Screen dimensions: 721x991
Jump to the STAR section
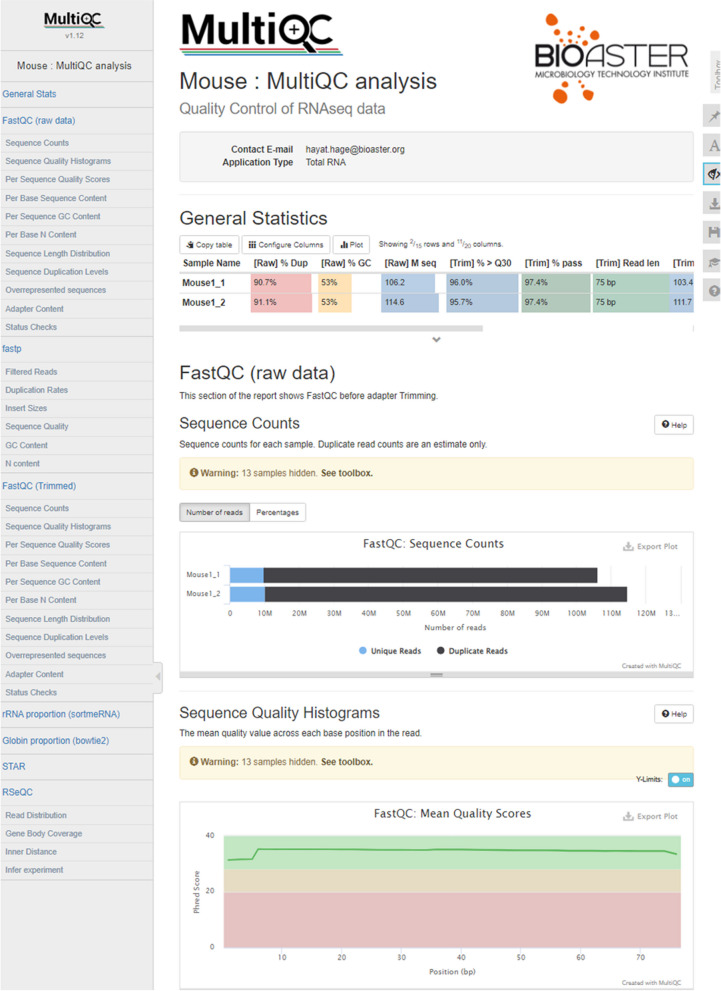[x=14, y=767]
